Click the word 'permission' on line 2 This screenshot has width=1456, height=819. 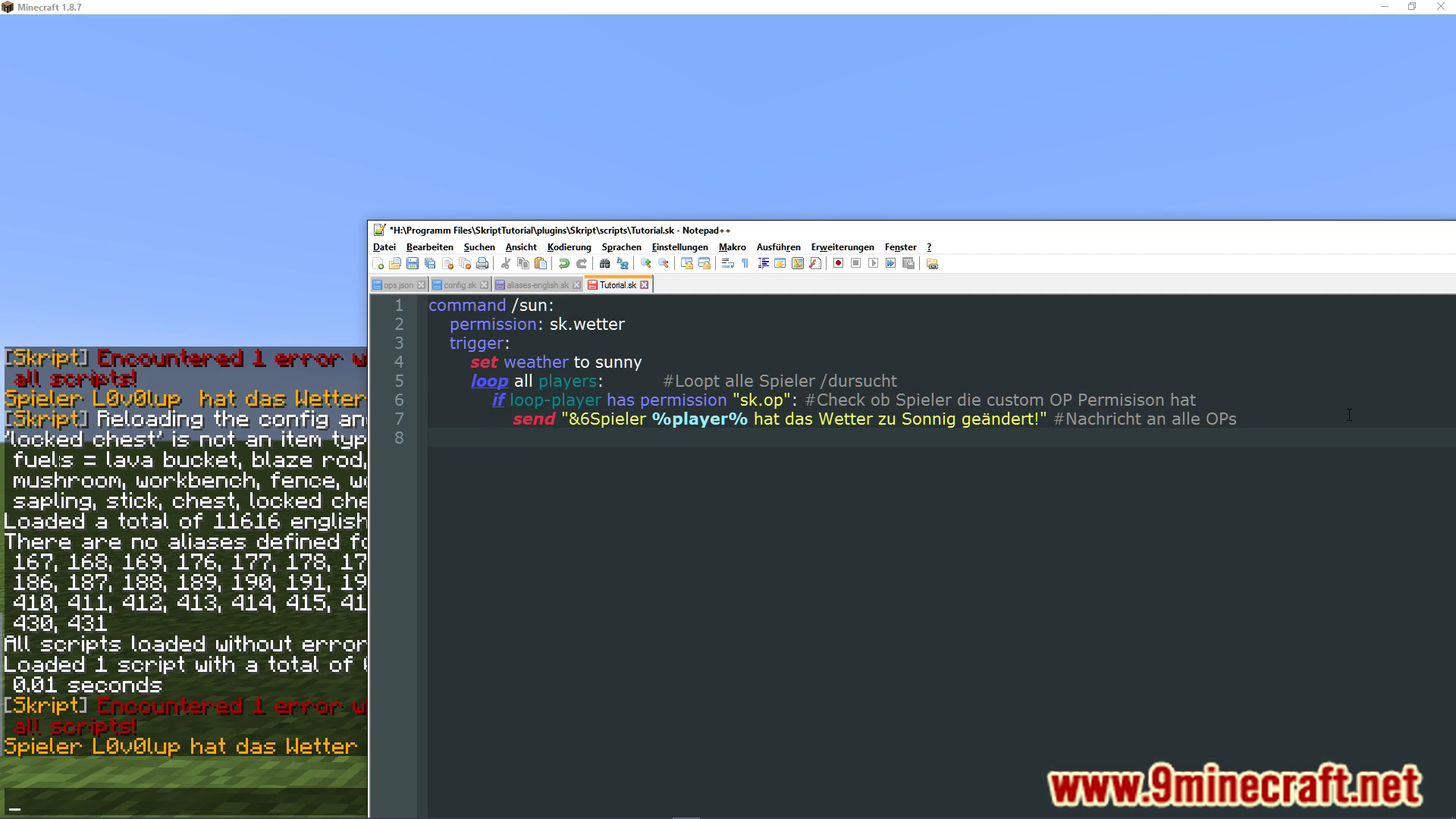click(494, 325)
